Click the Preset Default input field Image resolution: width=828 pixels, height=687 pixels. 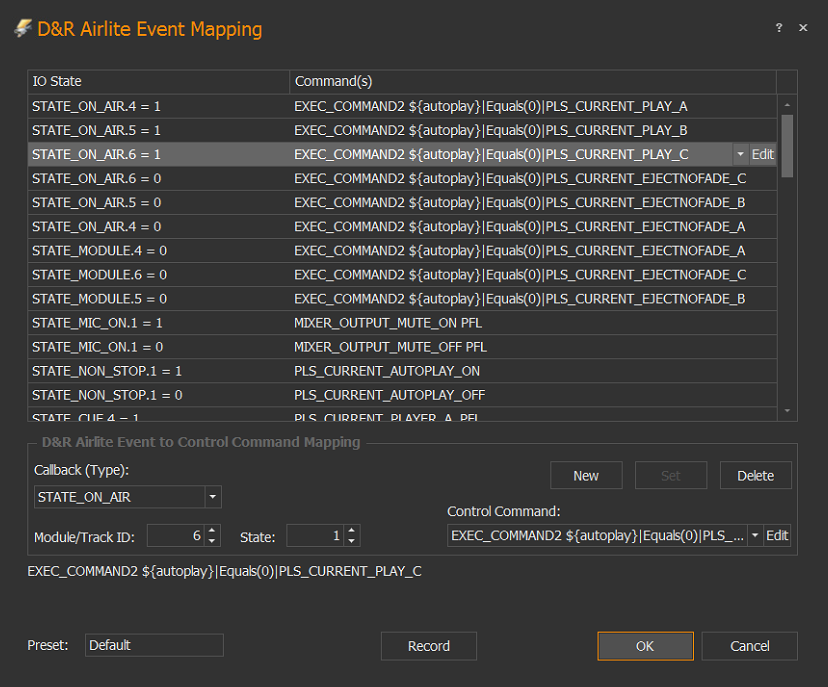(154, 645)
